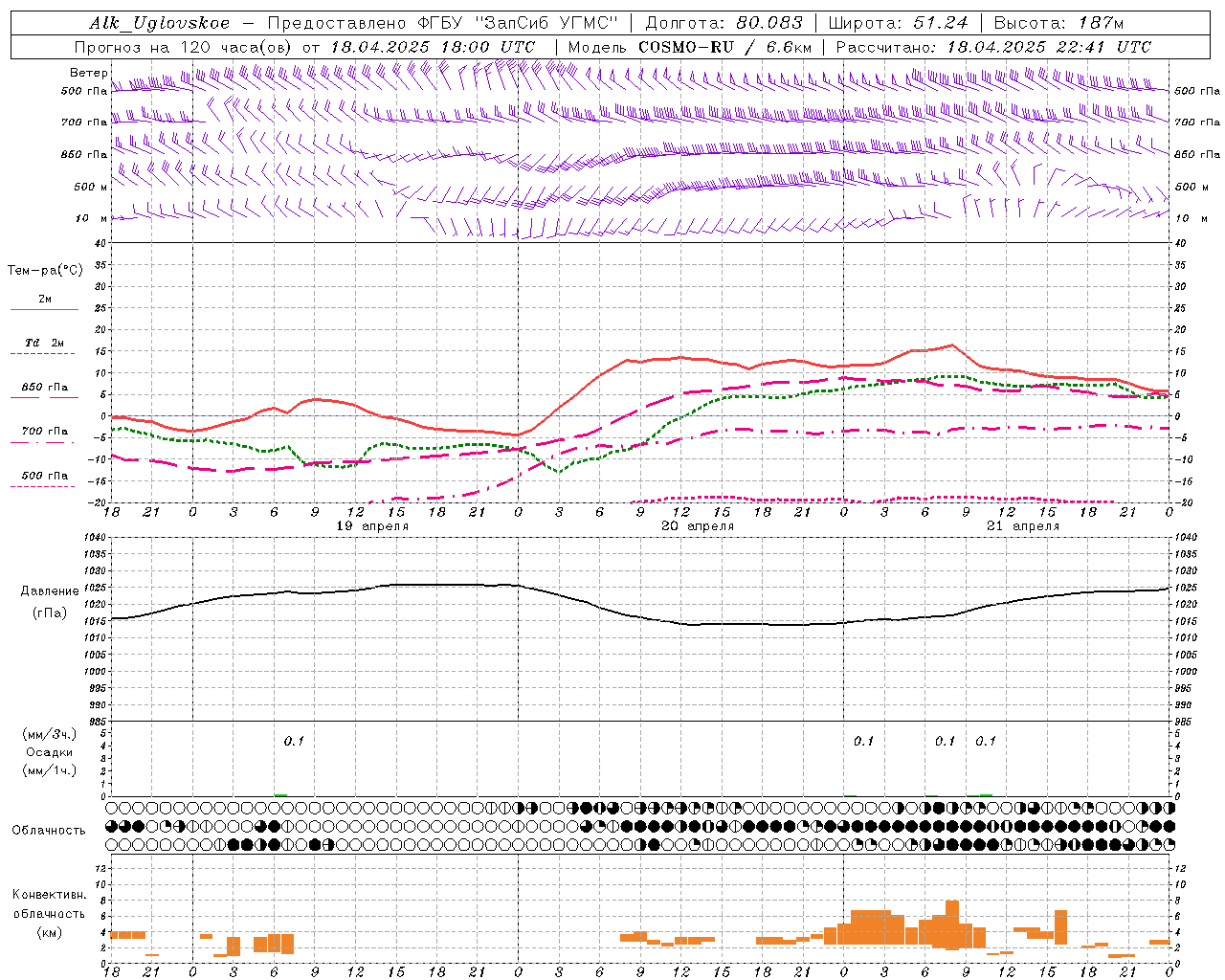Click the Рассчитано: 18.04.2025 22:41 UTC text
This screenshot has width=1225, height=980.
(993, 47)
